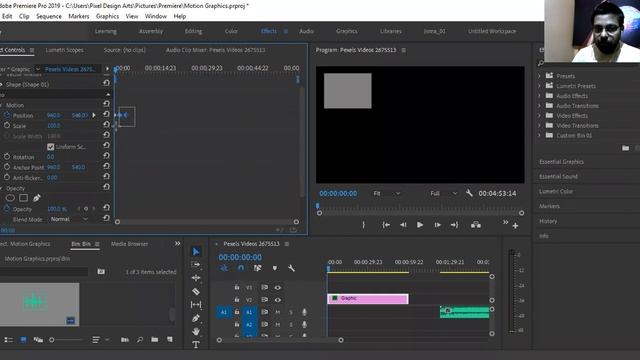Select the Type tool

[196, 344]
